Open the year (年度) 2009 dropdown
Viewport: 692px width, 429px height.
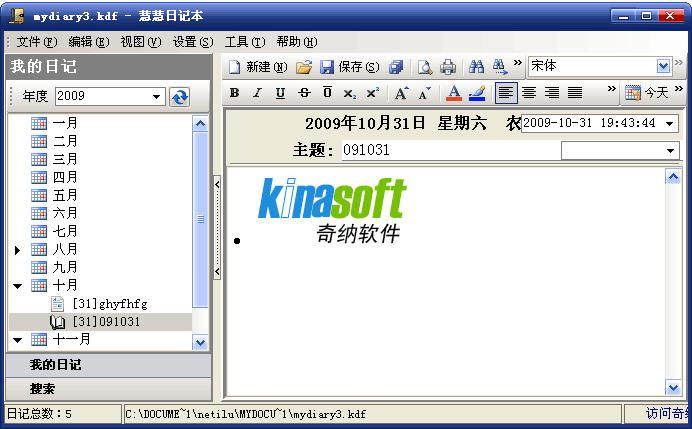coord(156,97)
